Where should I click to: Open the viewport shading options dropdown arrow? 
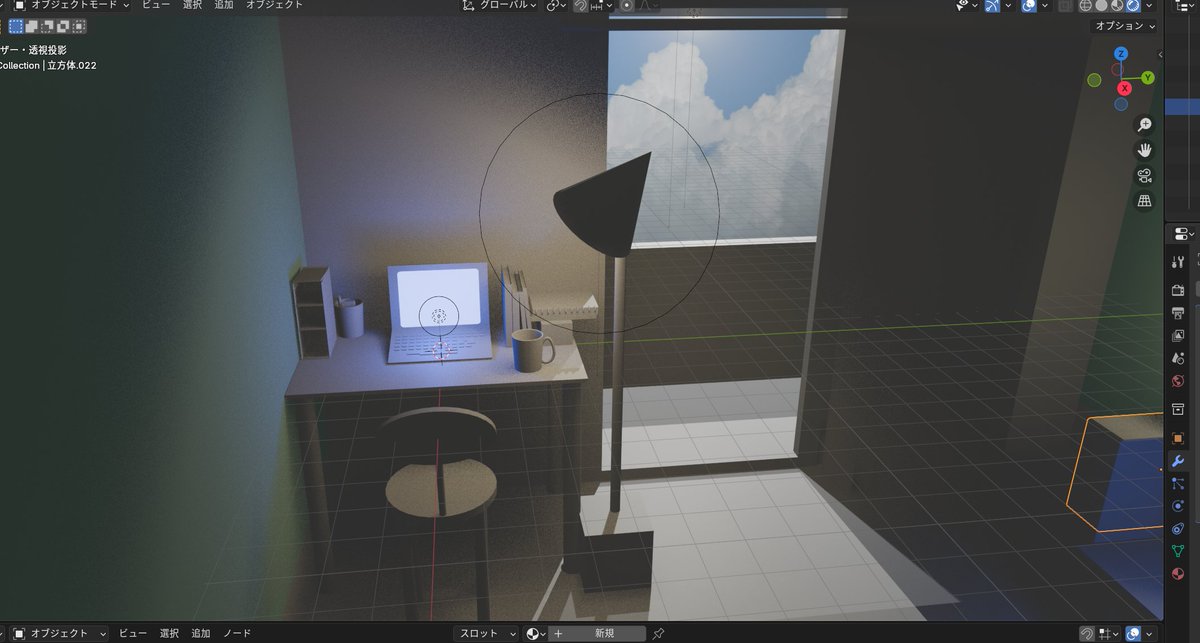1150,5
